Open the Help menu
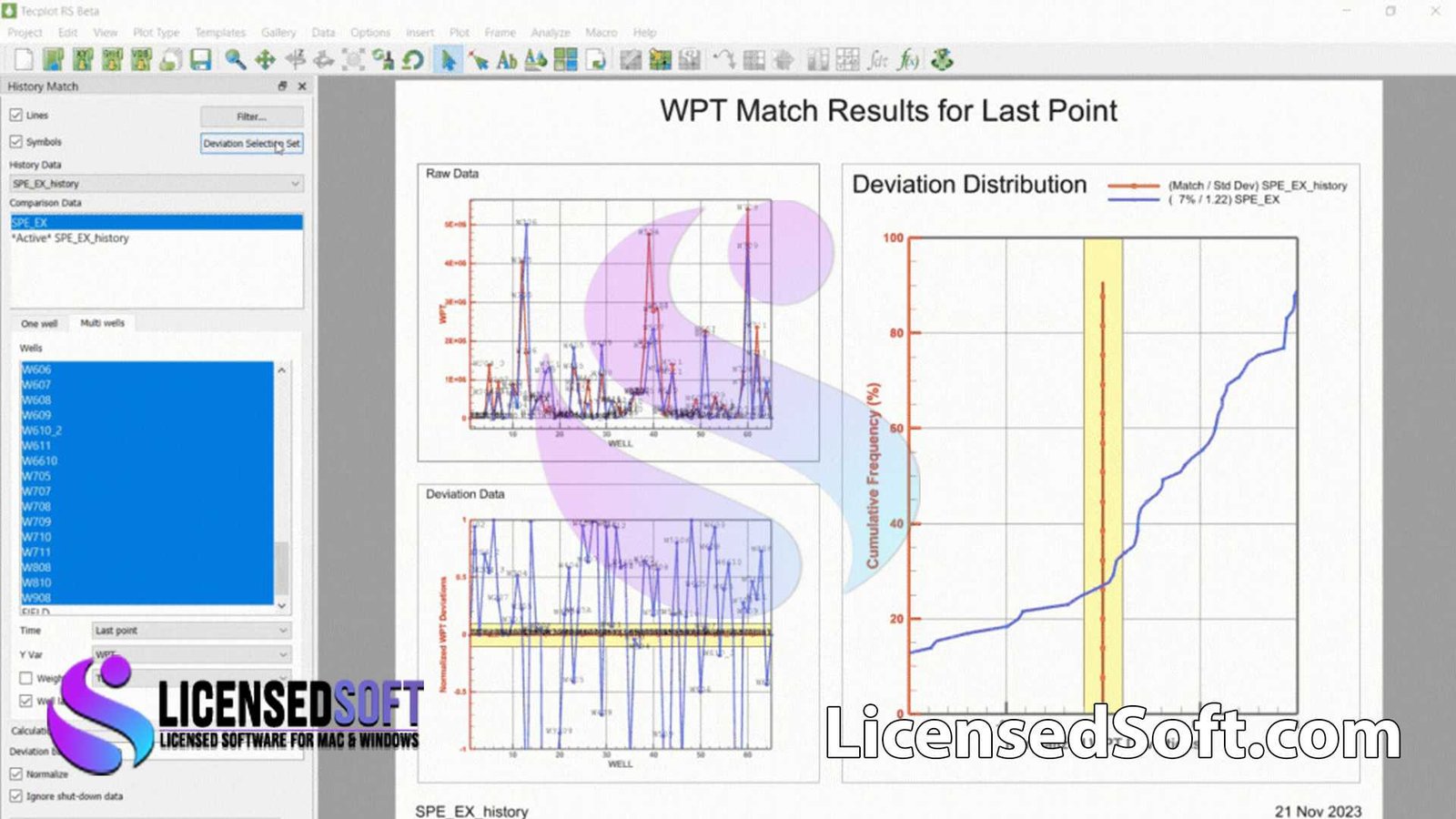Image resolution: width=1456 pixels, height=819 pixels. coord(644,33)
